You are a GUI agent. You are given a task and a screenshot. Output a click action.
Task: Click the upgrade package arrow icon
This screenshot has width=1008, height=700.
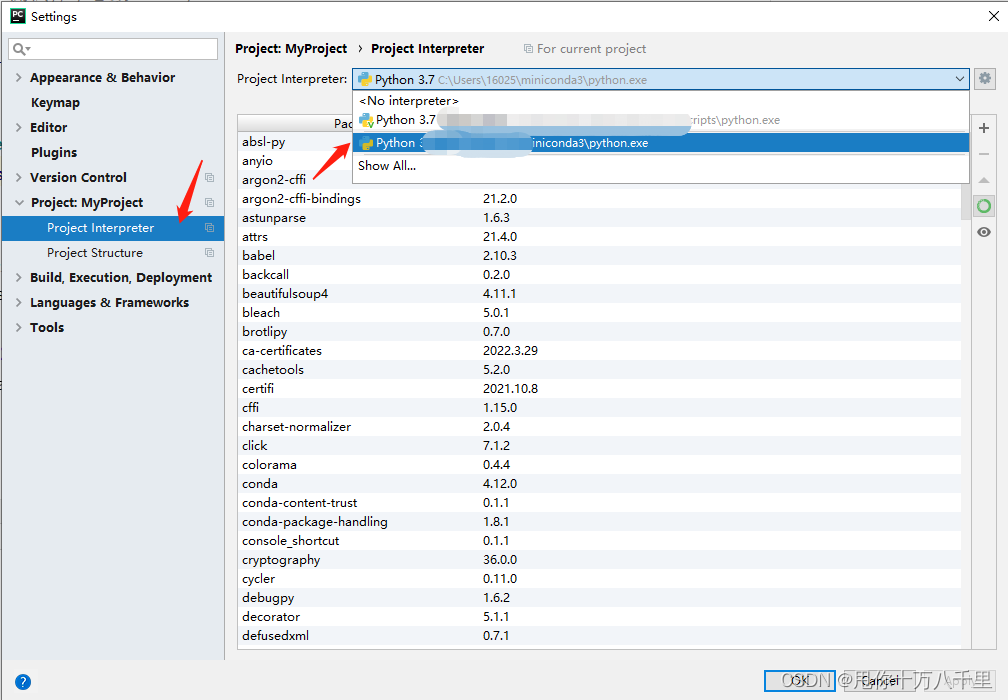click(x=984, y=181)
